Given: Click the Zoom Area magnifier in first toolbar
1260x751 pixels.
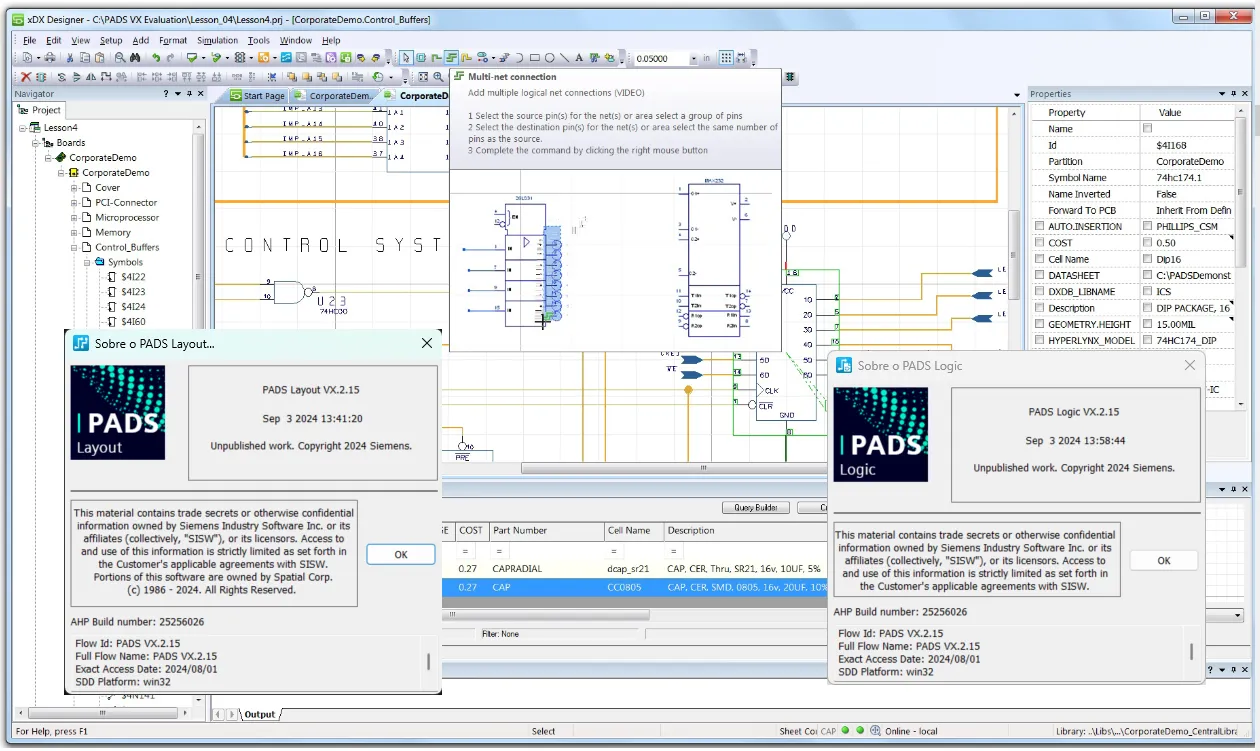Looking at the screenshot, I should pyautogui.click(x=120, y=58).
